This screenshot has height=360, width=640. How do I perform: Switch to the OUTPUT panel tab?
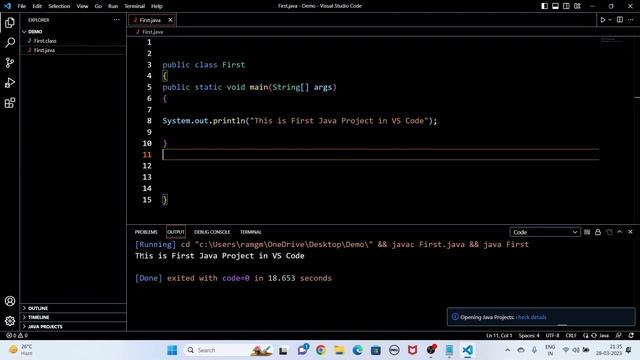pyautogui.click(x=176, y=232)
